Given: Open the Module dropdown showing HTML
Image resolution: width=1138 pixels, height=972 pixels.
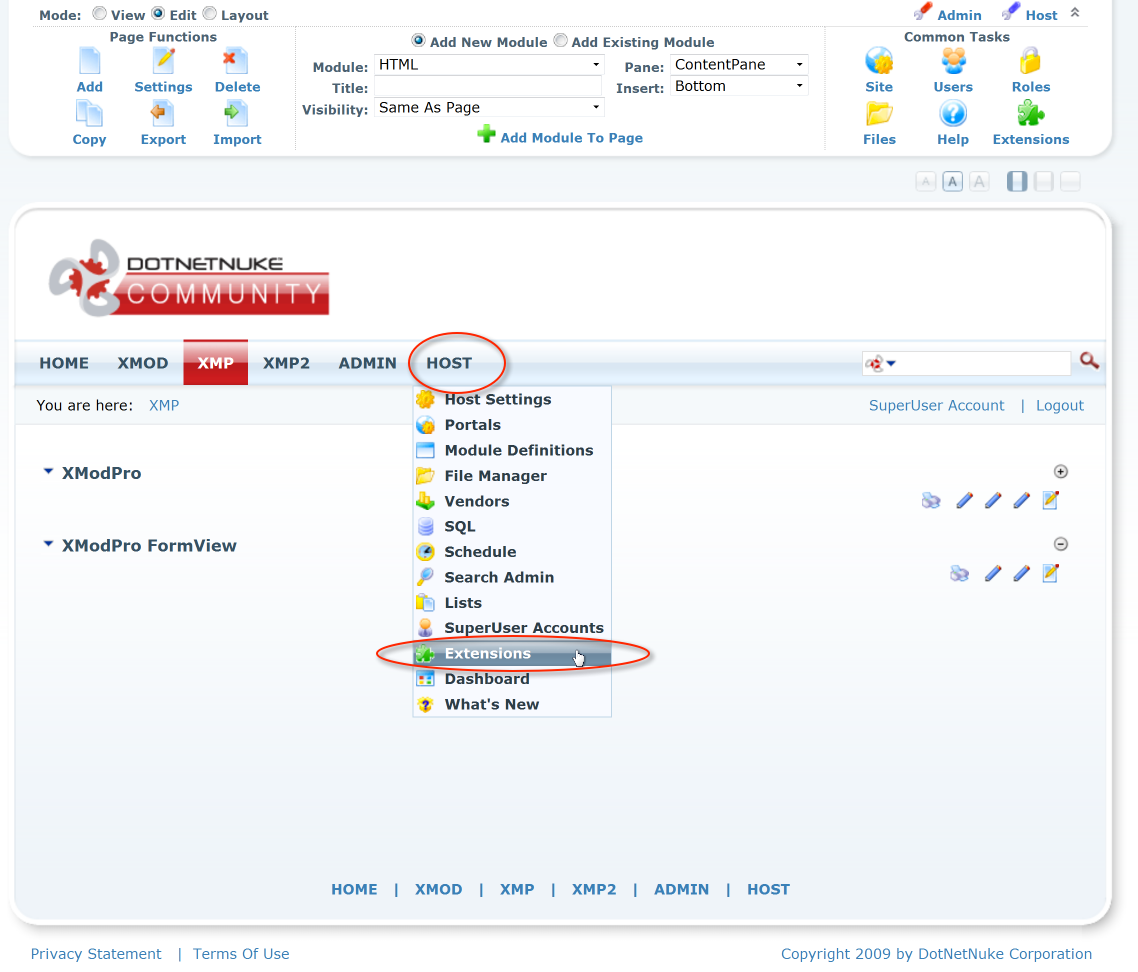Looking at the screenshot, I should click(489, 65).
